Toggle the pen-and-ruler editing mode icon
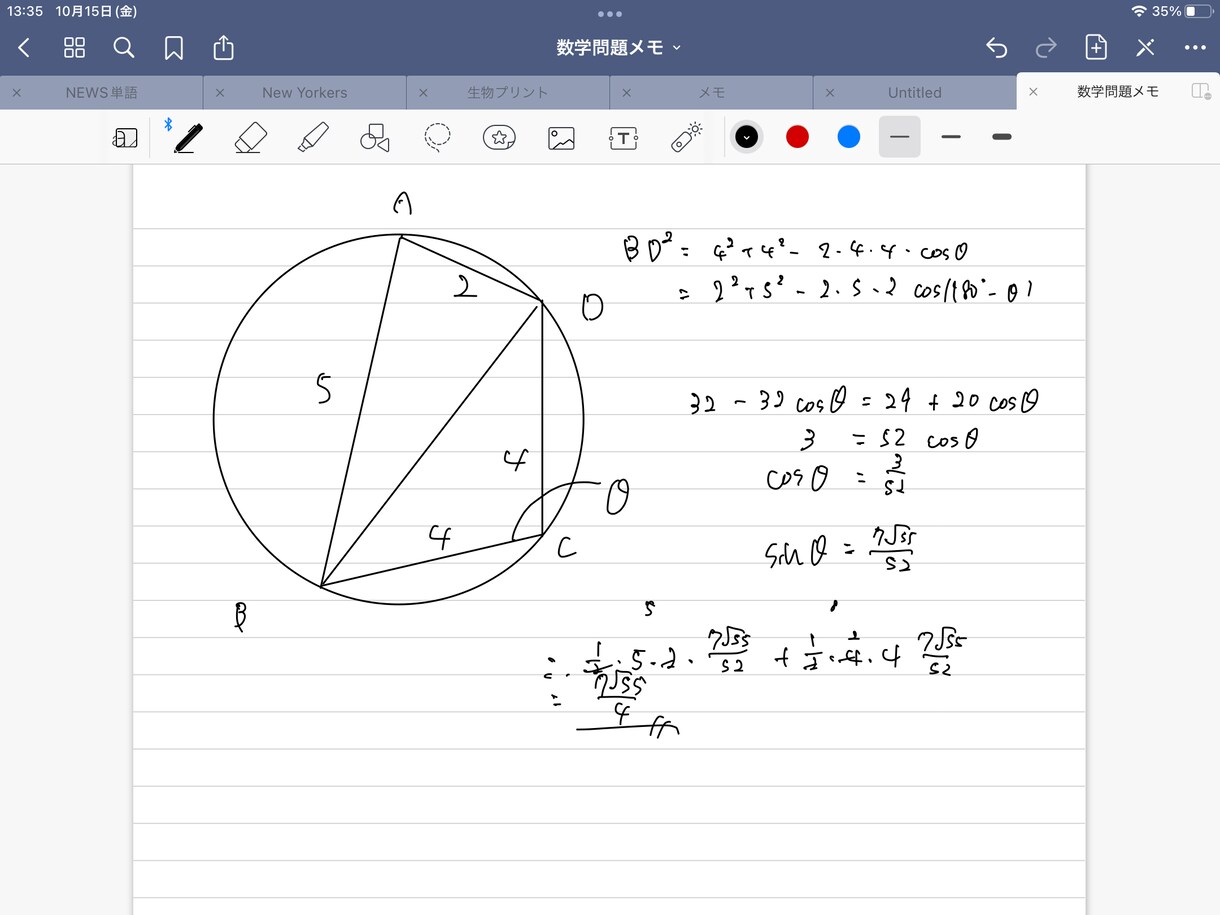 (1146, 47)
